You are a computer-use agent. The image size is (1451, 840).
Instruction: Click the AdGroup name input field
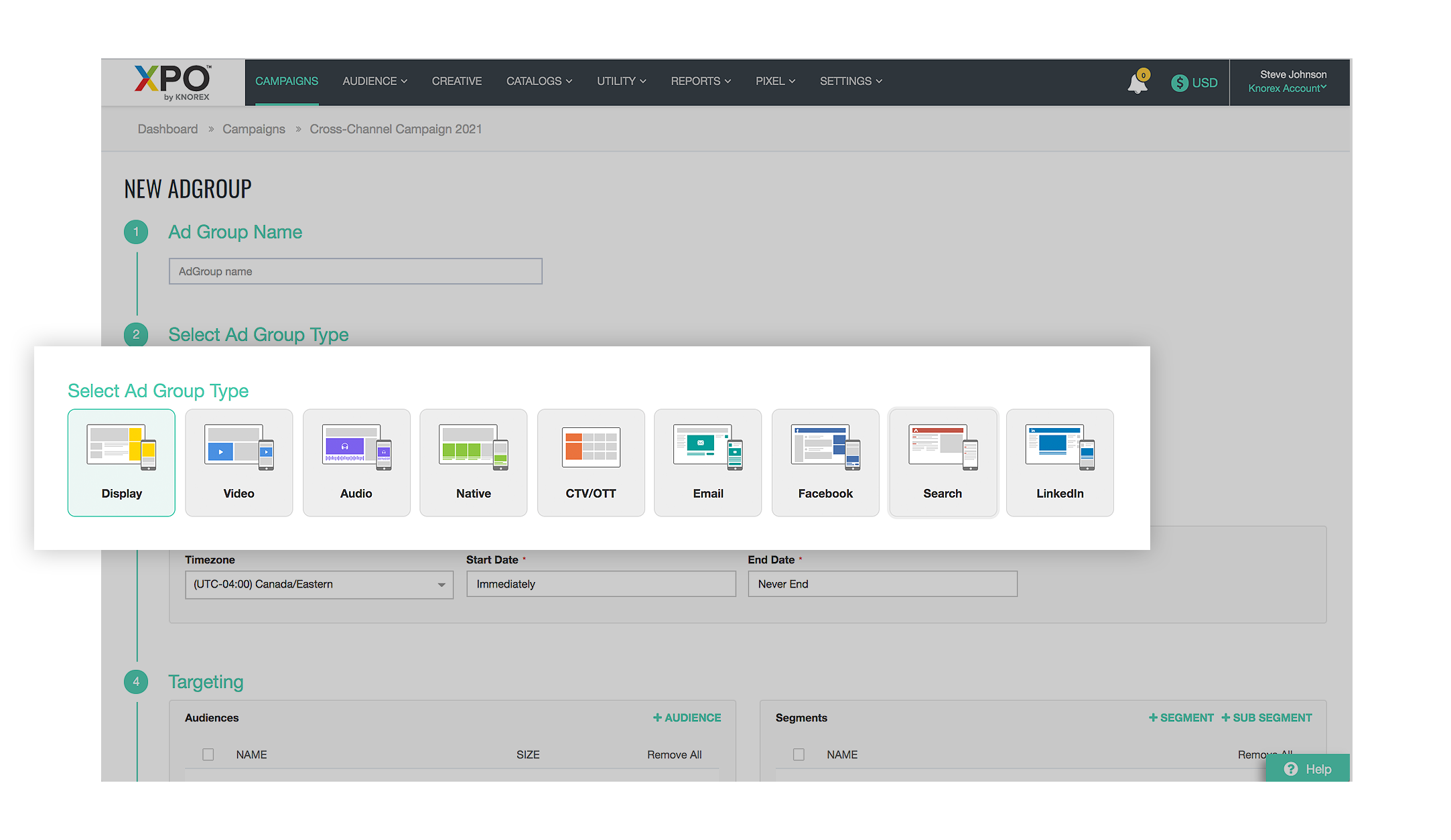click(x=355, y=271)
